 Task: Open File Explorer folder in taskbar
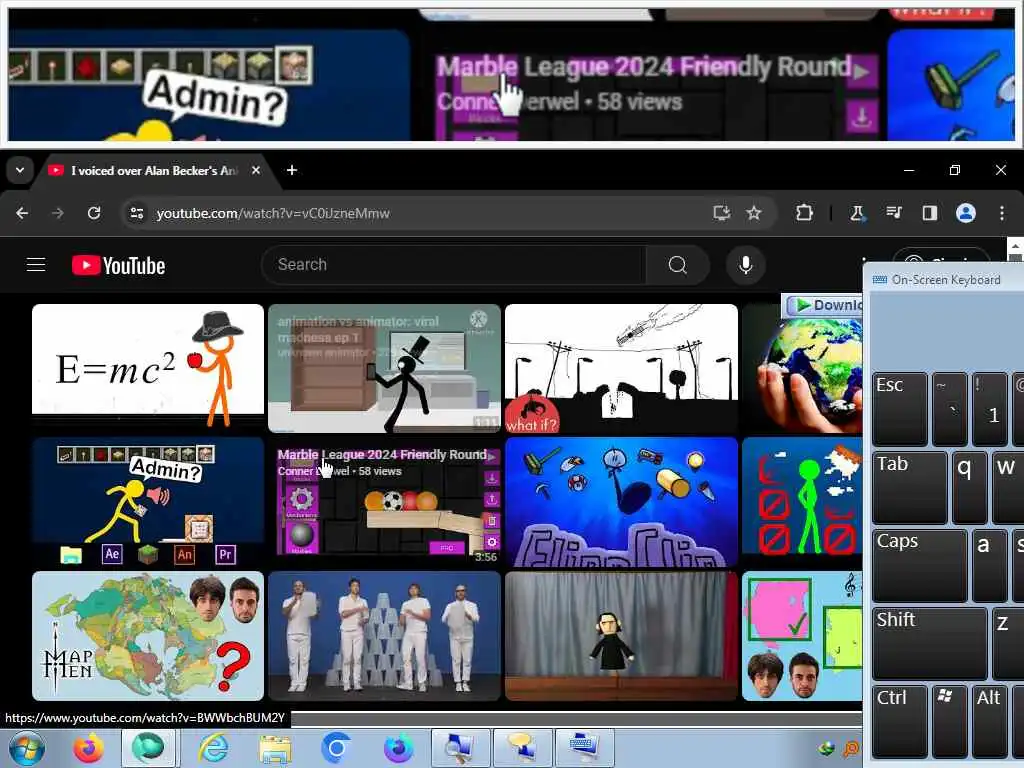[275, 748]
